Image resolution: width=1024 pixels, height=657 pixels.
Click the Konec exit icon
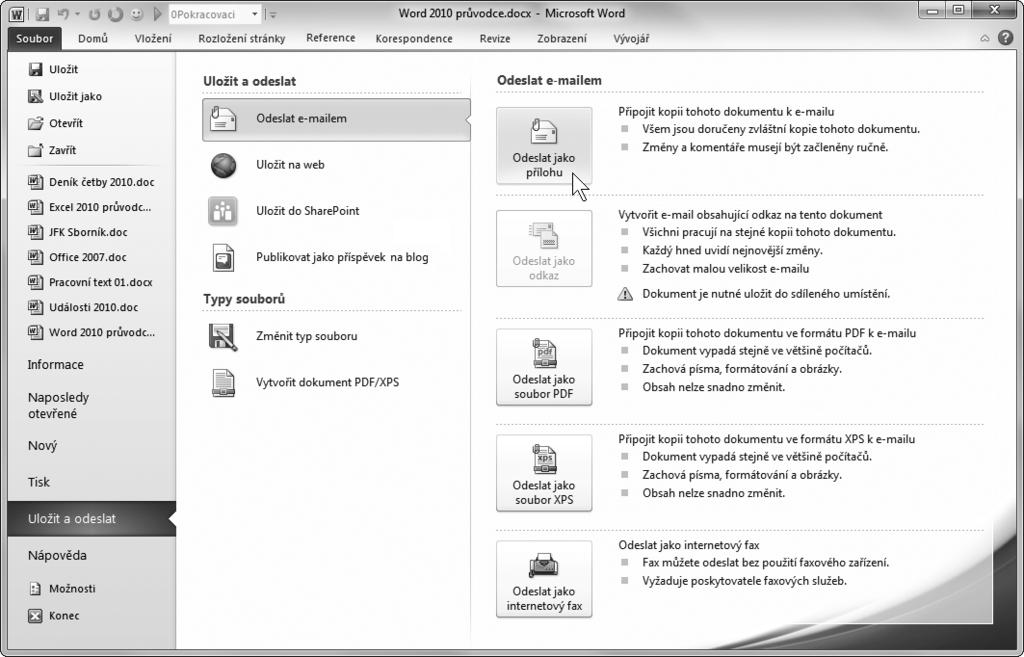[35, 615]
